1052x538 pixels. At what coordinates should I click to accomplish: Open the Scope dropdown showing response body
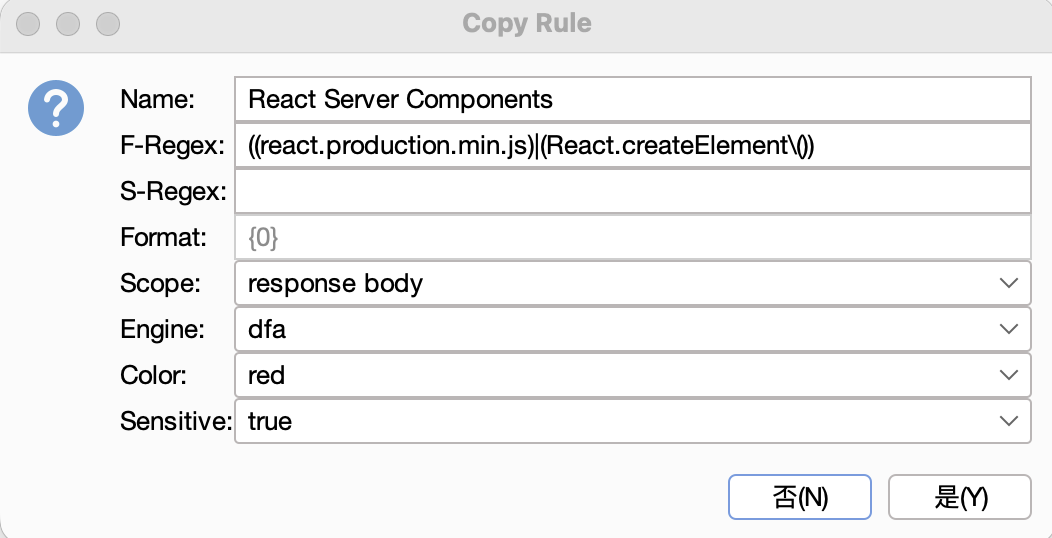631,283
